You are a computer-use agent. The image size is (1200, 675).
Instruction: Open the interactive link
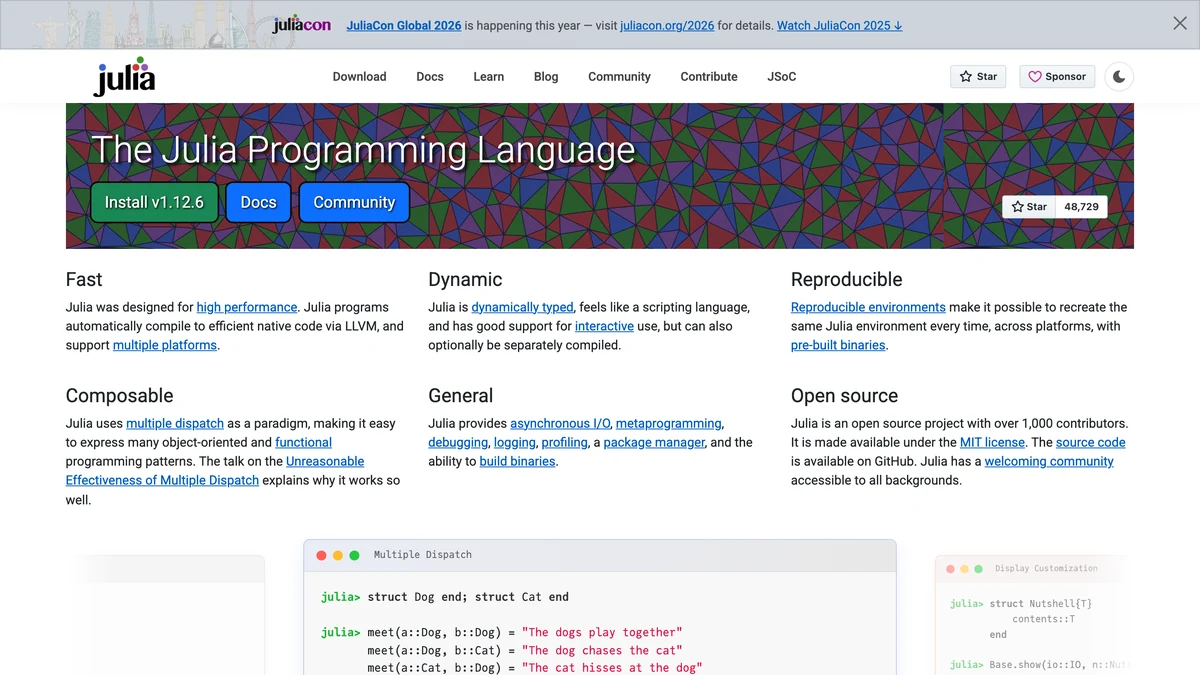[x=604, y=326]
